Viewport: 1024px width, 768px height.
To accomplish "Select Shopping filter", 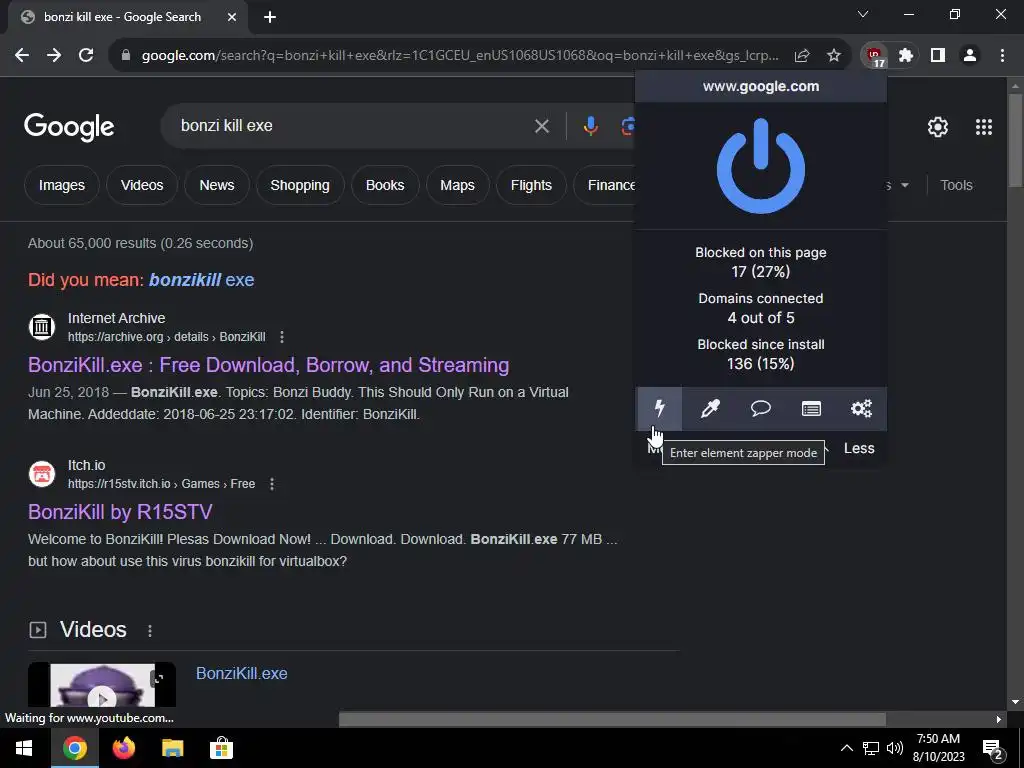I will [x=300, y=185].
